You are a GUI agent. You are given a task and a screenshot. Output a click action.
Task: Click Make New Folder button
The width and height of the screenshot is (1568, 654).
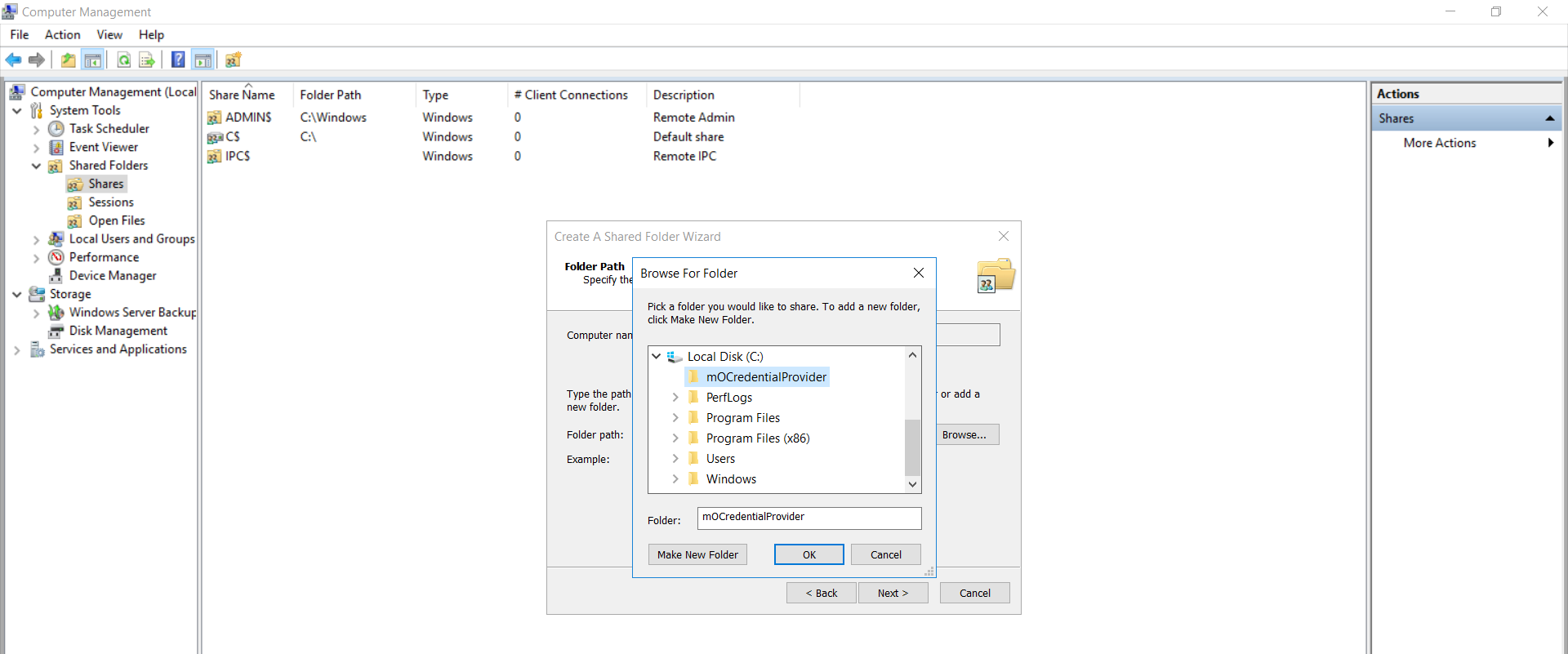click(x=697, y=554)
